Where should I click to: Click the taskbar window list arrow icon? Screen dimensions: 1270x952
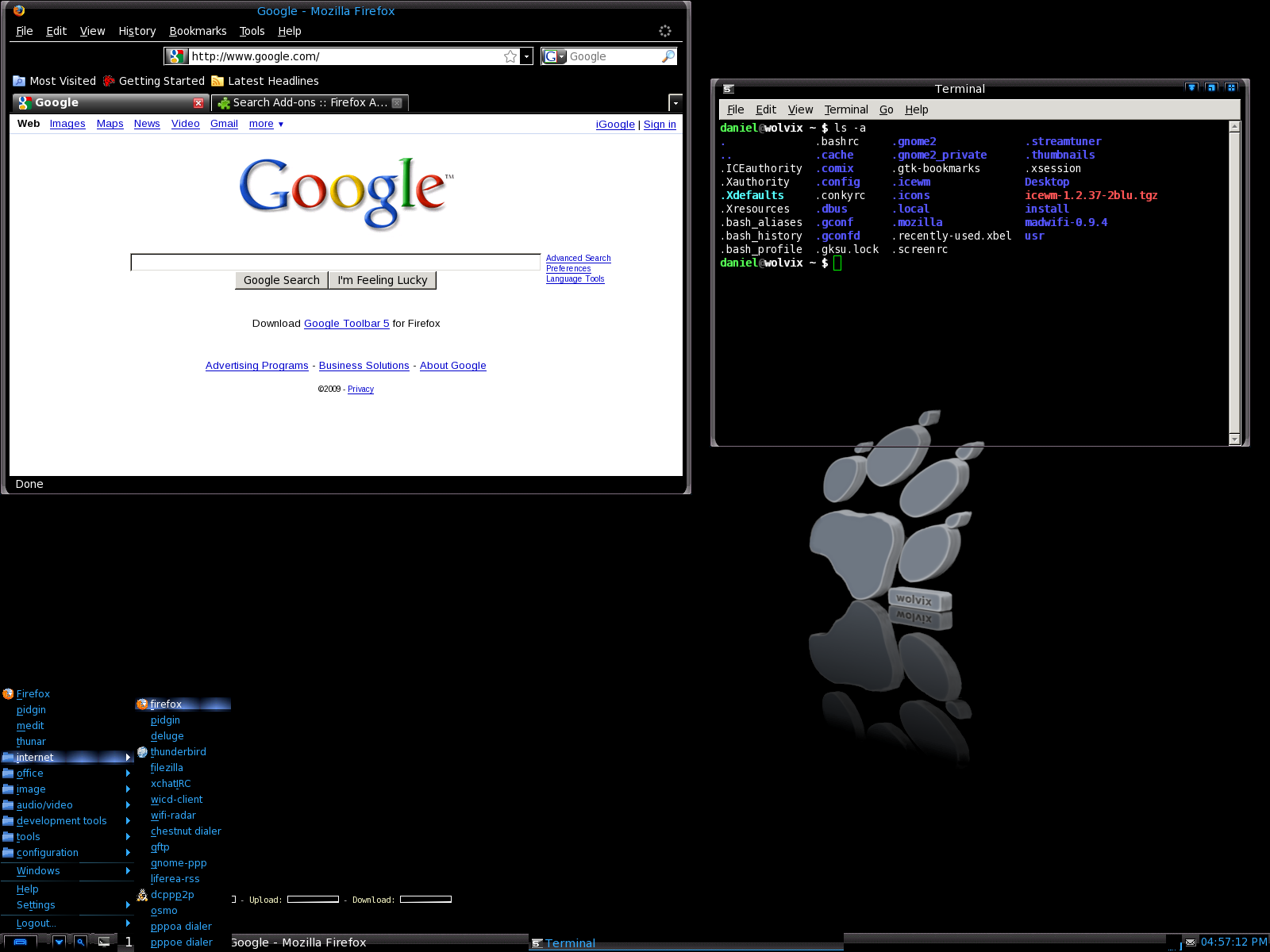[59, 942]
